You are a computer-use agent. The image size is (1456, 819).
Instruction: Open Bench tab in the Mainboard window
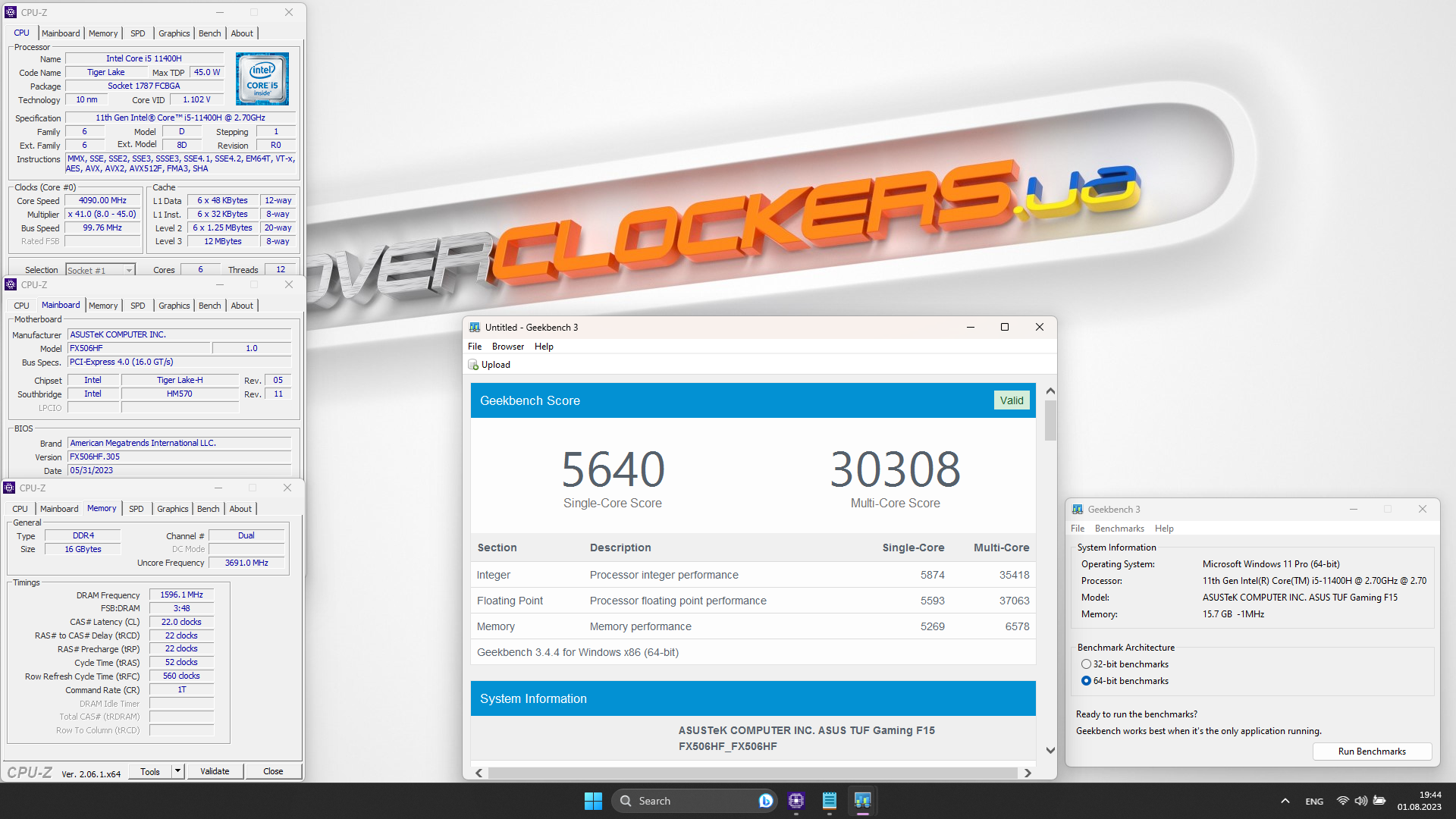(x=210, y=306)
